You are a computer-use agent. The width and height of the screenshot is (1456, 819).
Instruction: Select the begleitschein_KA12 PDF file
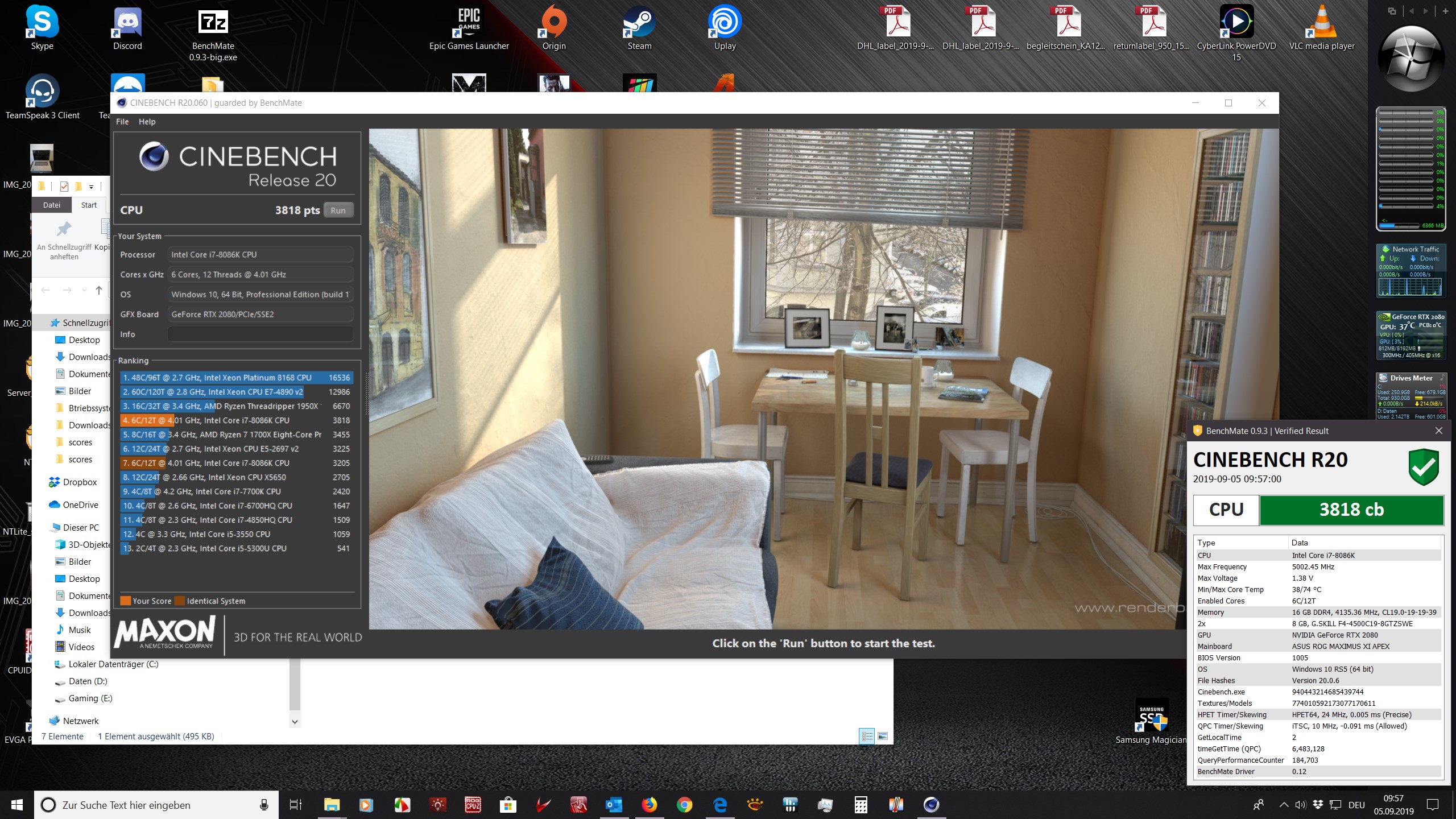click(x=1066, y=28)
